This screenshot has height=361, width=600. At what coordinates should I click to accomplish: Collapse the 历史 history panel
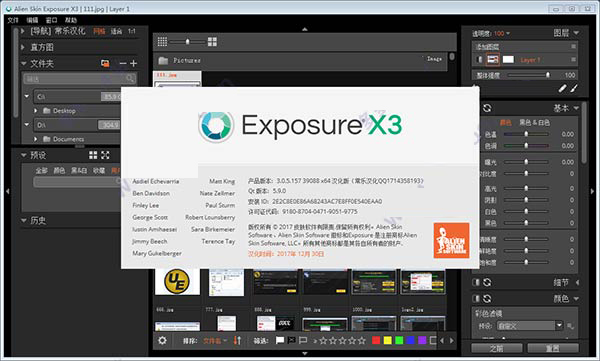tap(24, 221)
